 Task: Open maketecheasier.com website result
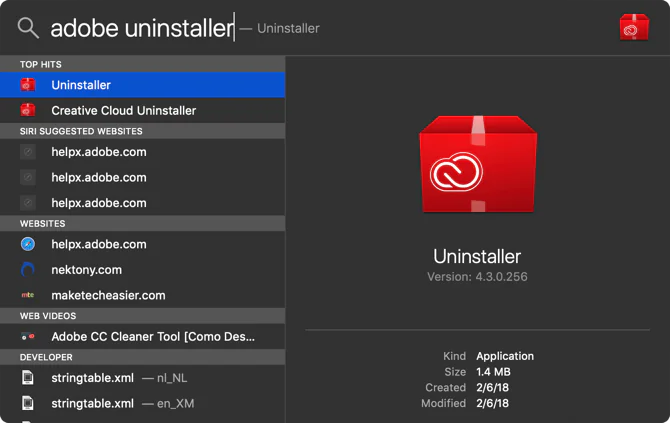108,296
